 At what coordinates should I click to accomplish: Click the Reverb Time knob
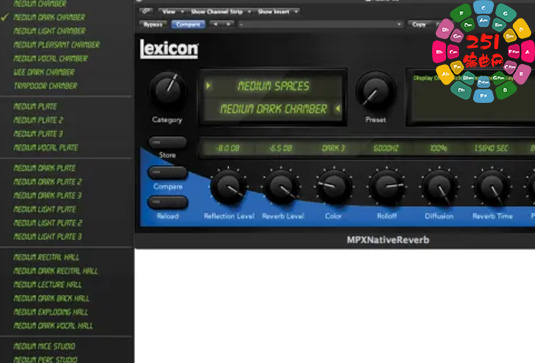point(492,187)
